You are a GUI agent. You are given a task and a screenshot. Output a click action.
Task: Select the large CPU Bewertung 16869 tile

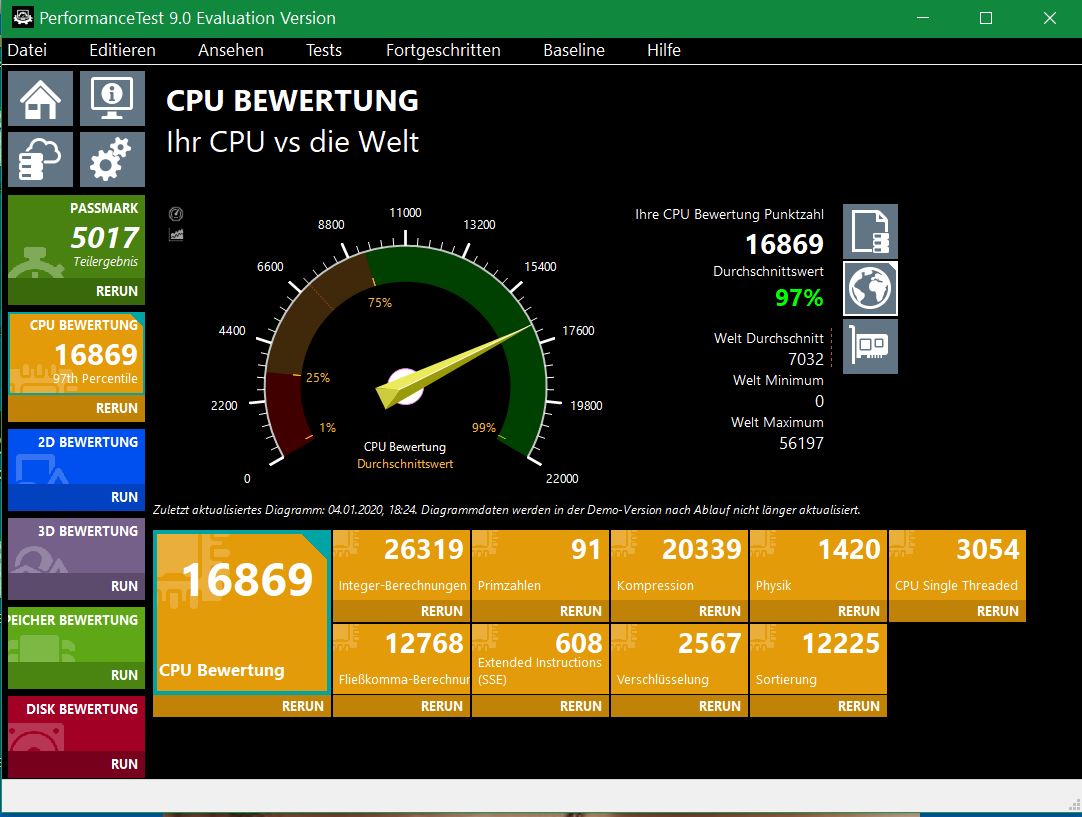(242, 612)
